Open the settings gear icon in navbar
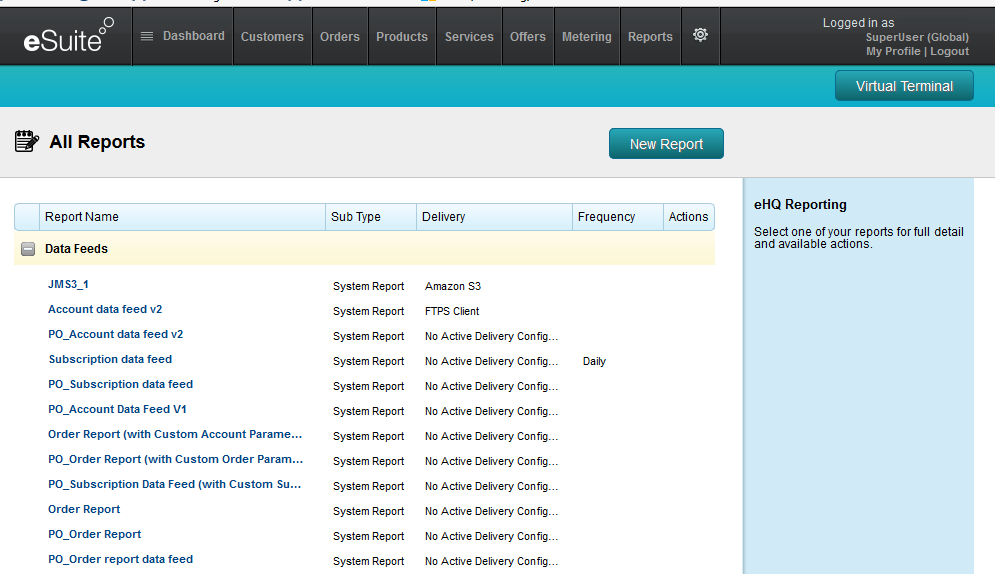 [x=700, y=36]
